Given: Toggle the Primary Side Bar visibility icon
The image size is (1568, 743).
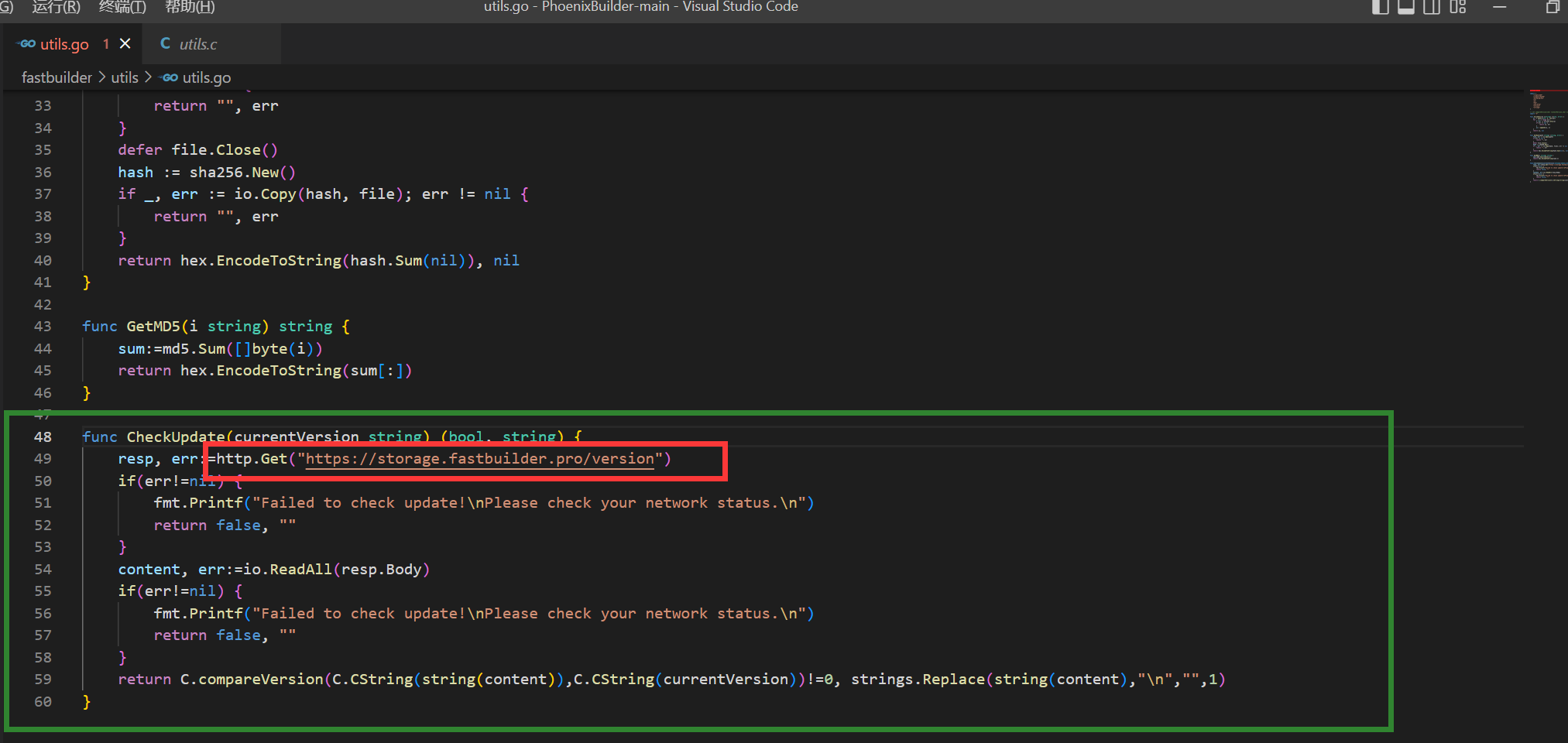Looking at the screenshot, I should tap(1381, 8).
